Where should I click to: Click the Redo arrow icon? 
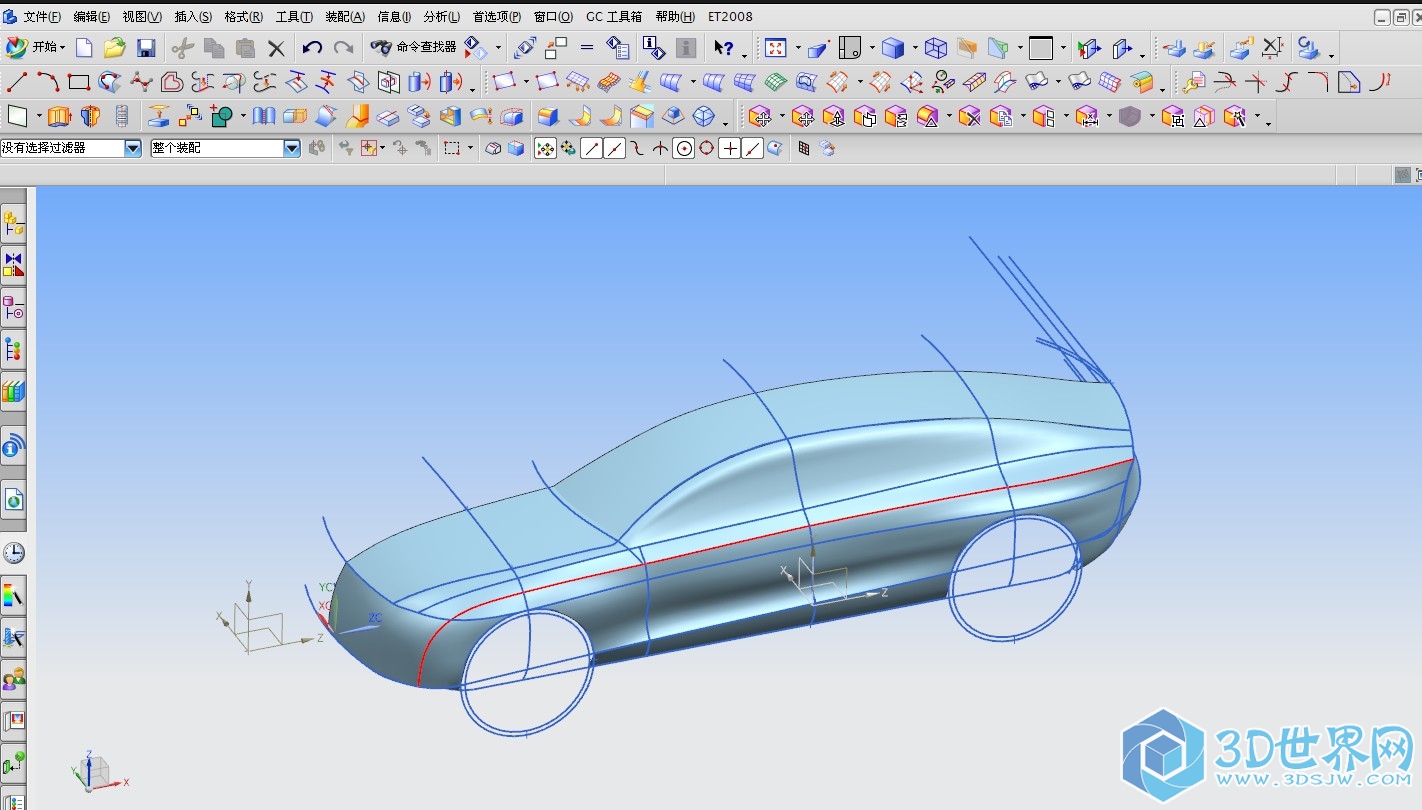(x=343, y=48)
